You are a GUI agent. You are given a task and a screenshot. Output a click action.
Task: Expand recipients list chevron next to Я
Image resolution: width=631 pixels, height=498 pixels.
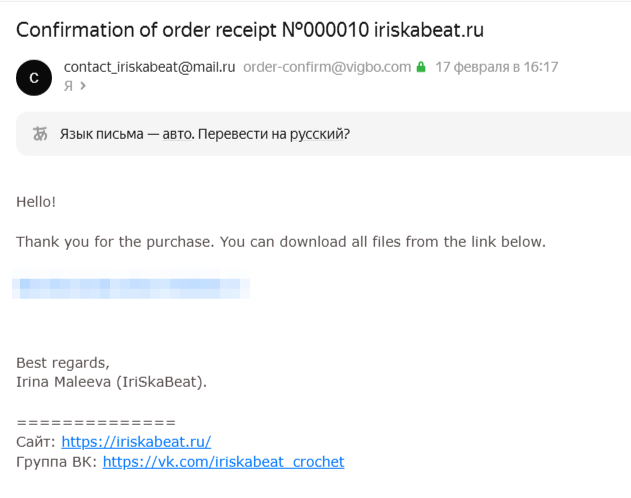coord(83,86)
